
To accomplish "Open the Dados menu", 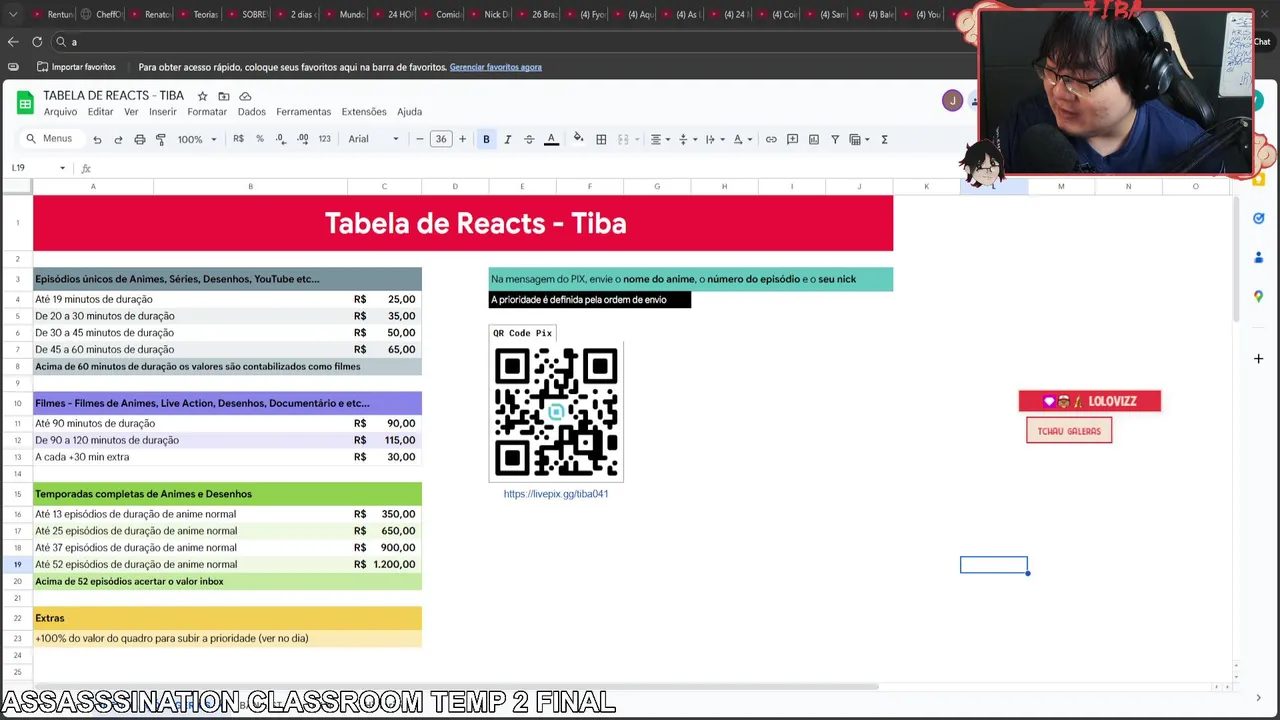I will point(251,112).
